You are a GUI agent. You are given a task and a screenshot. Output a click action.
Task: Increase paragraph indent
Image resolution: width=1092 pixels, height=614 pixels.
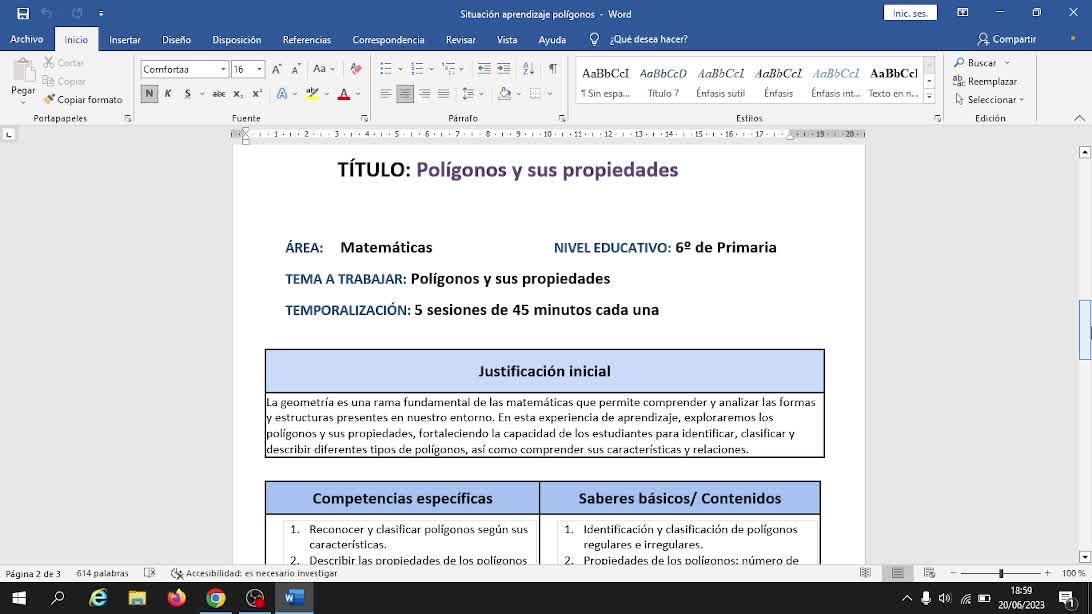[x=503, y=69]
